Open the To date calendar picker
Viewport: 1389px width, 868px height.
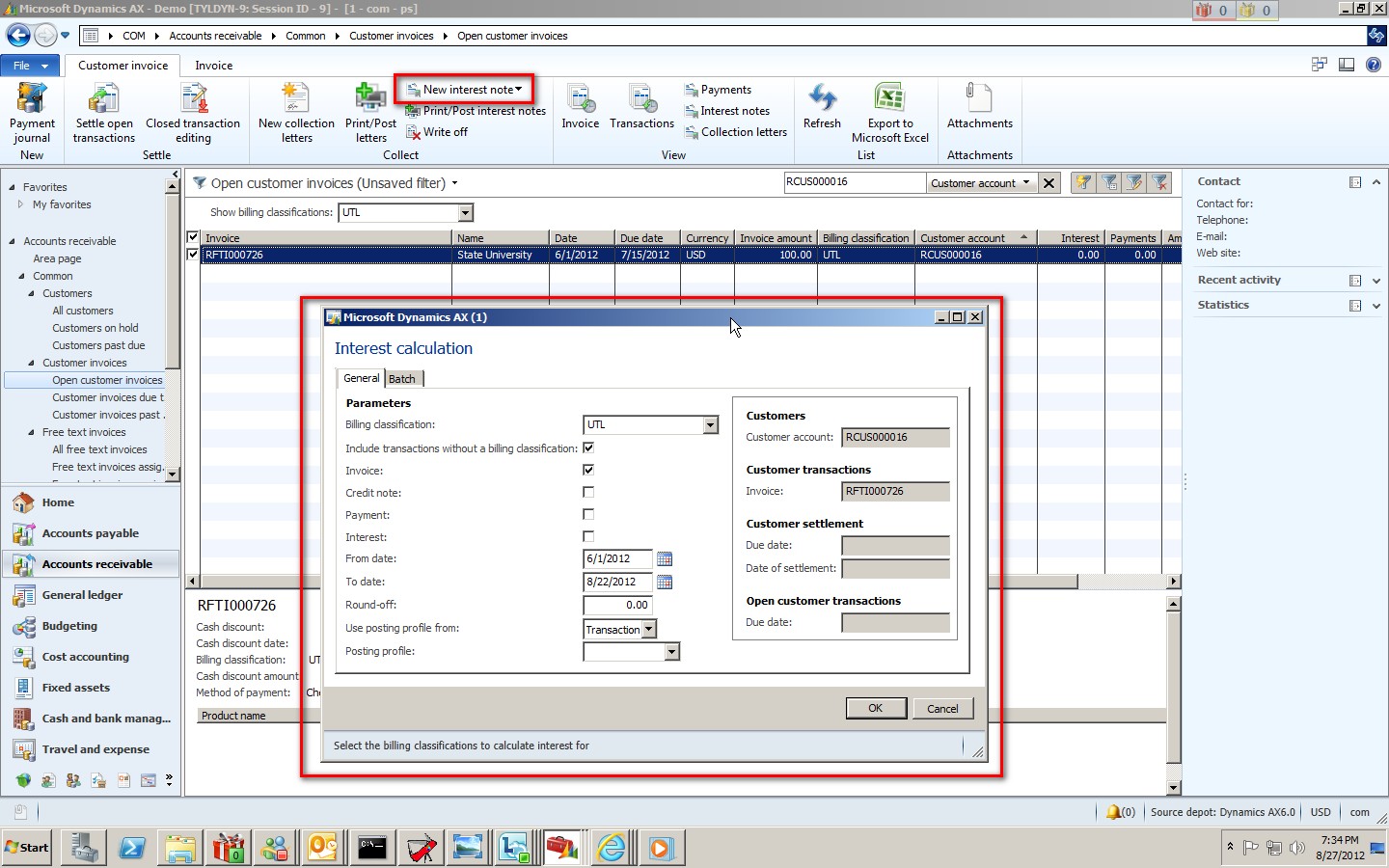[665, 583]
